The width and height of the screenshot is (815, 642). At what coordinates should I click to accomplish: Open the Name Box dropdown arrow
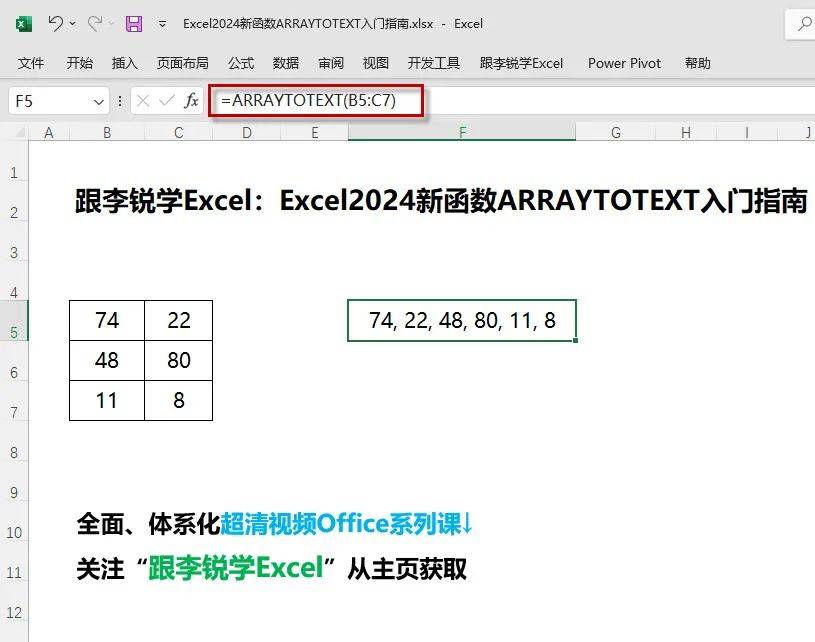[x=98, y=100]
